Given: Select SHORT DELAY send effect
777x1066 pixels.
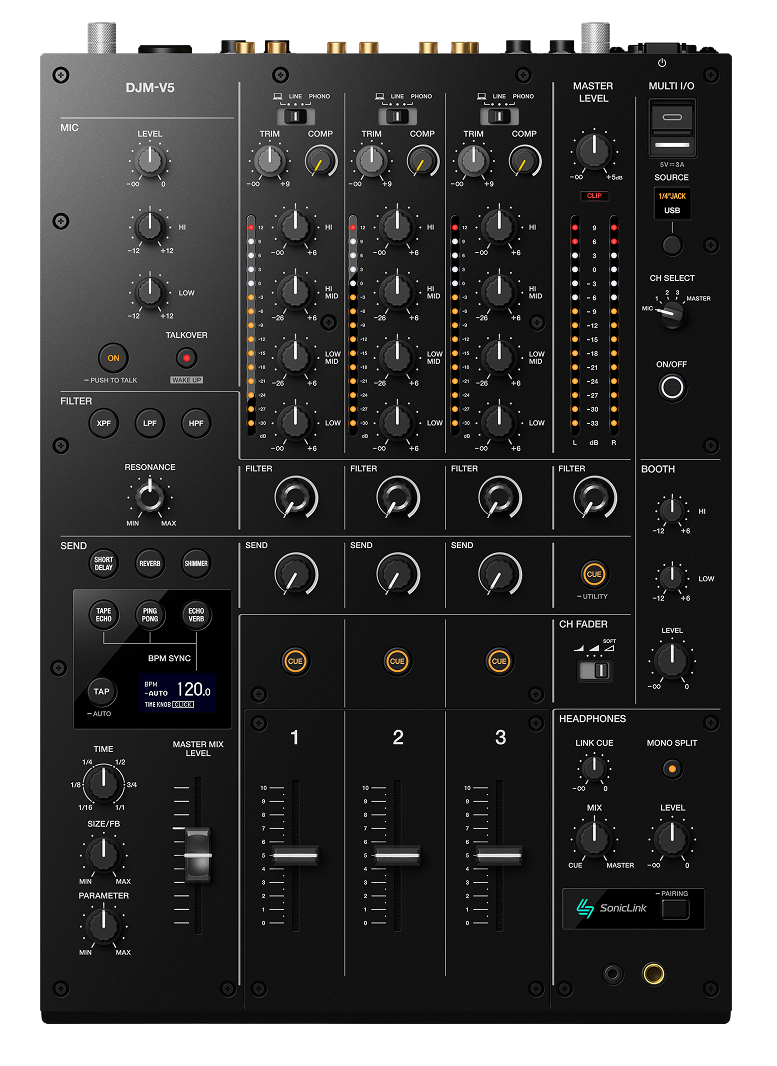Looking at the screenshot, I should [x=104, y=564].
